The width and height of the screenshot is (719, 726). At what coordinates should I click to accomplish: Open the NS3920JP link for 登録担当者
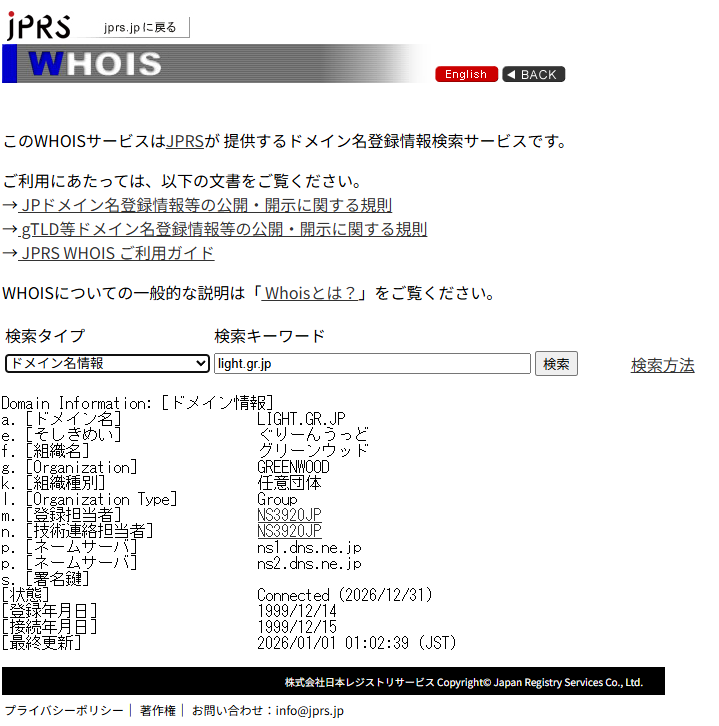click(x=289, y=515)
